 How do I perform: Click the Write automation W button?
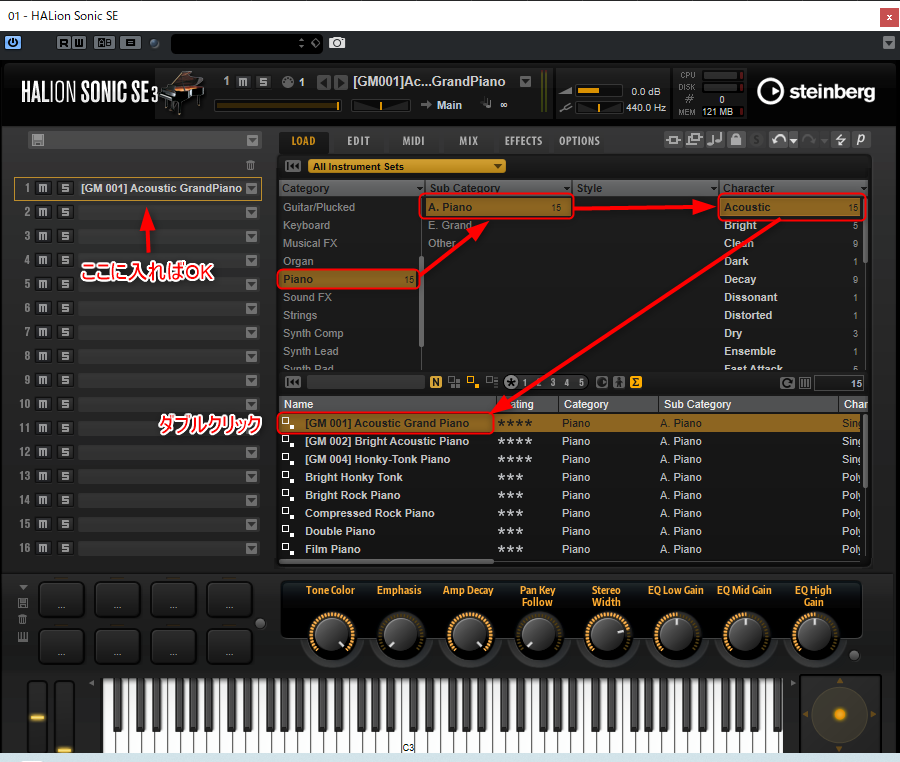pos(79,42)
